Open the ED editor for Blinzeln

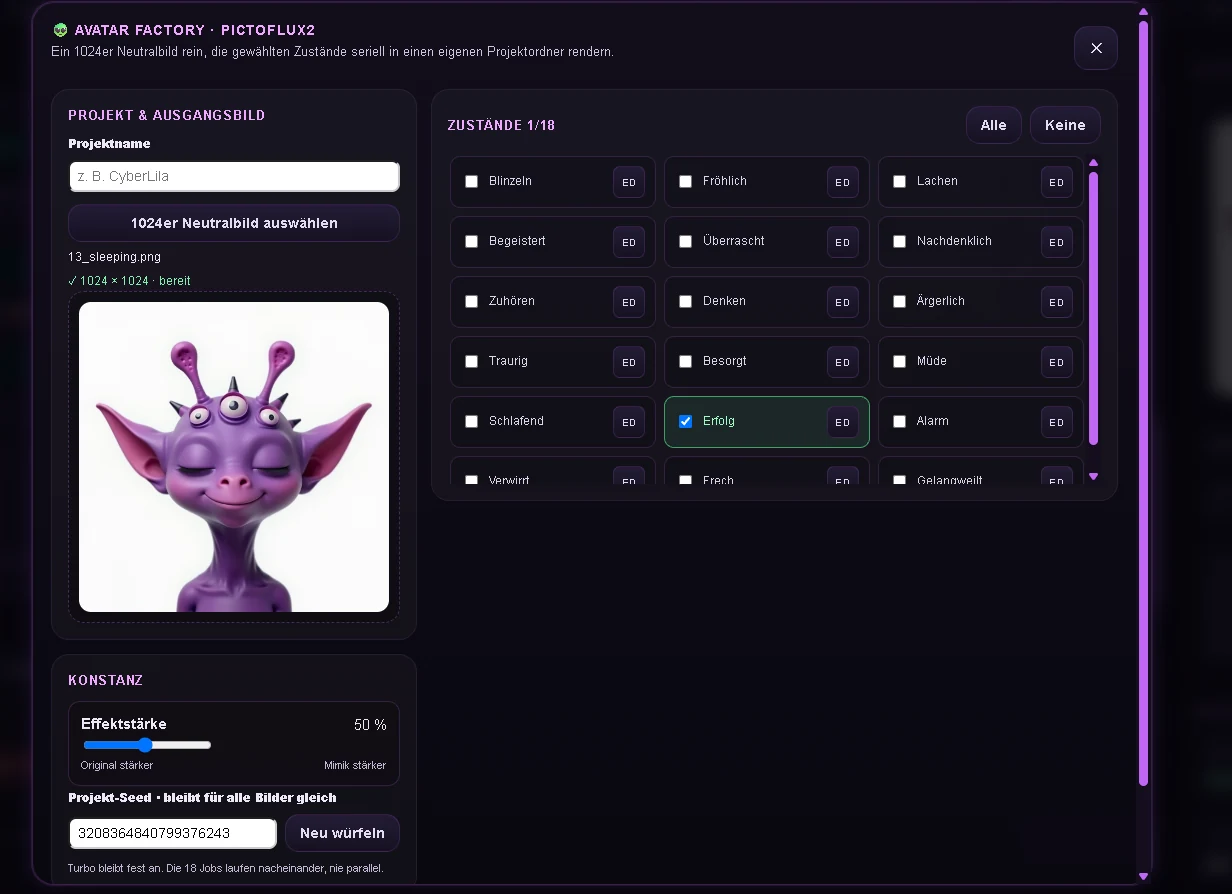629,182
